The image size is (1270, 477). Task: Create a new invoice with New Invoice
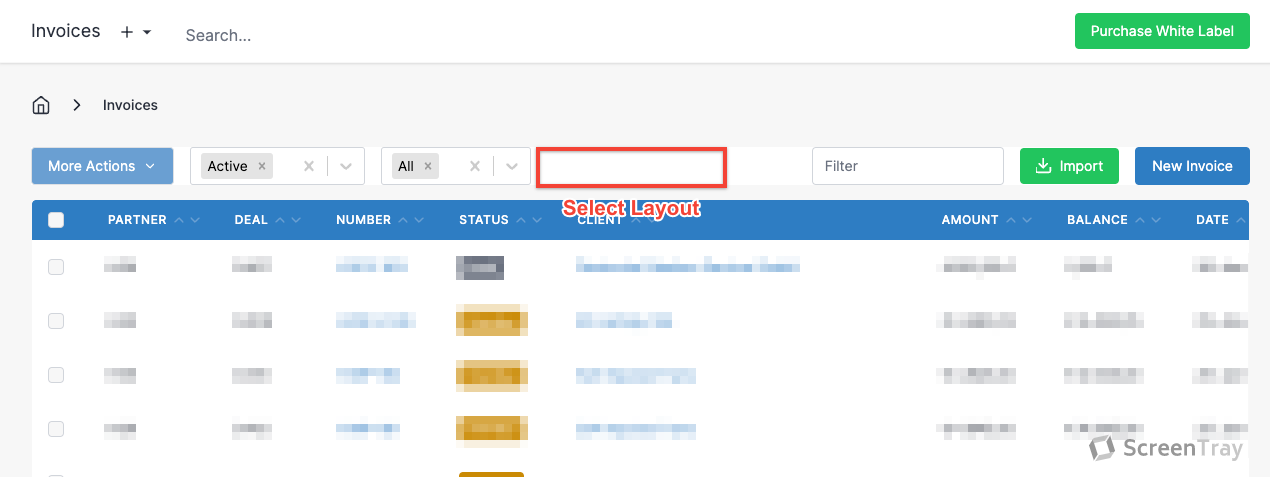[x=1192, y=166]
